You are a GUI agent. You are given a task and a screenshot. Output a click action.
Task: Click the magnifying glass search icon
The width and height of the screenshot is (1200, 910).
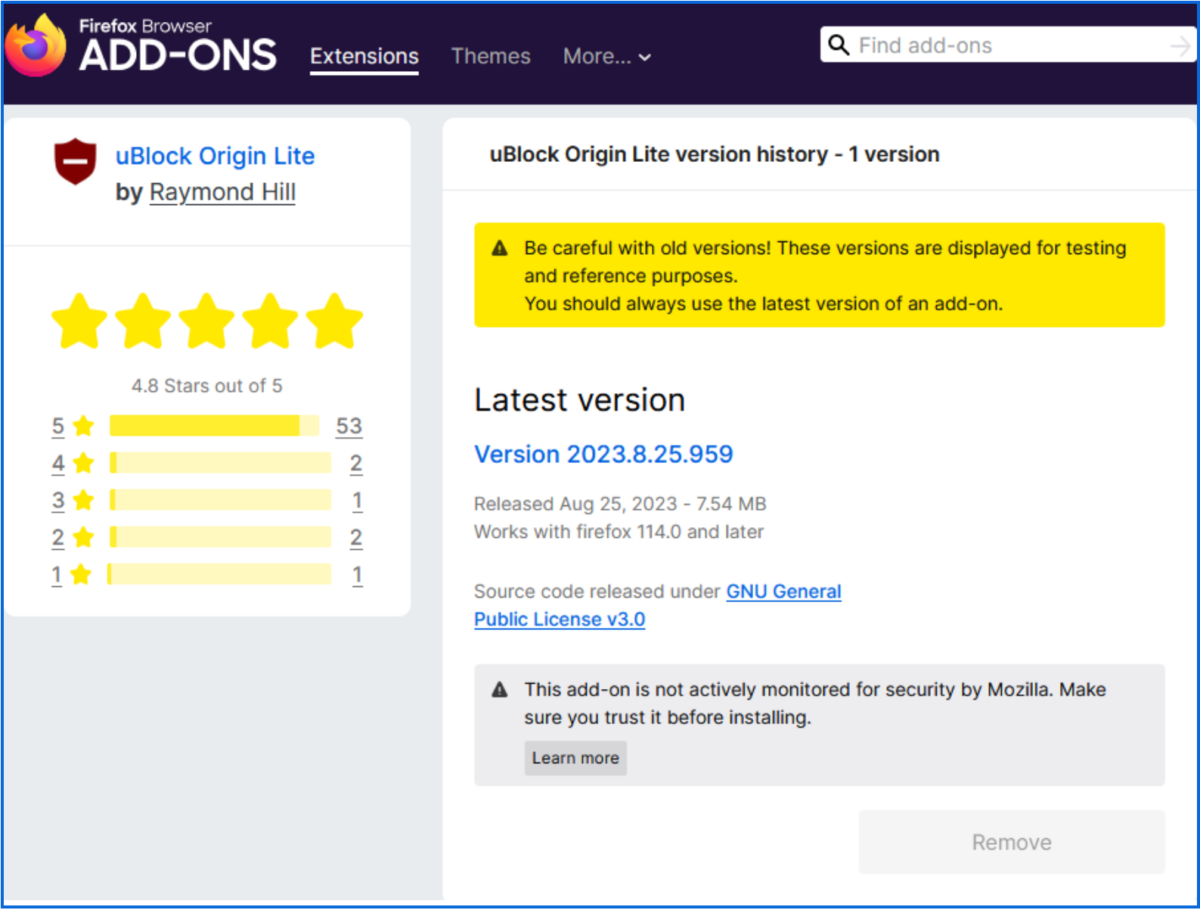838,45
